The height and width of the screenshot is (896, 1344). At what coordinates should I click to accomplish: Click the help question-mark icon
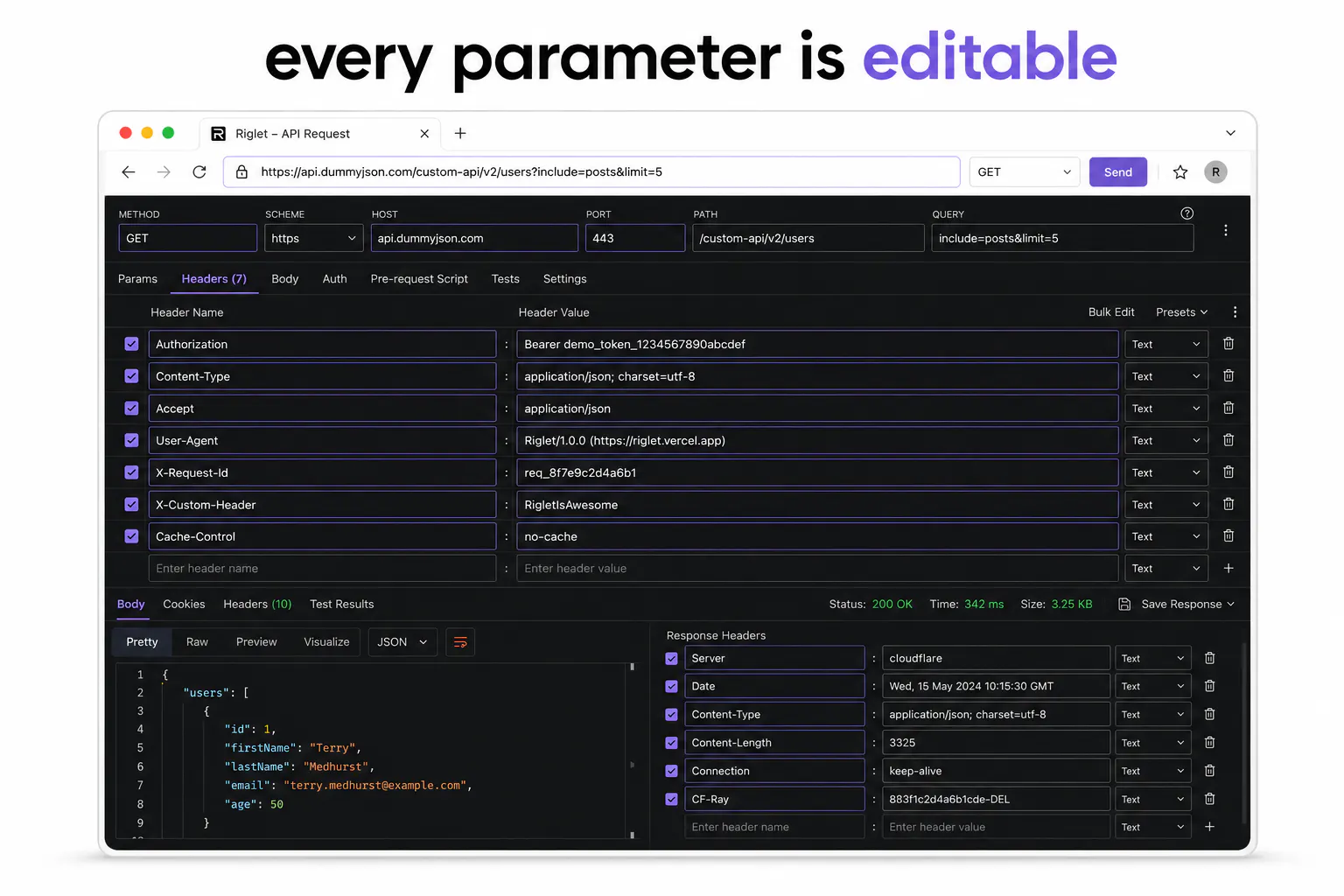(x=1187, y=213)
